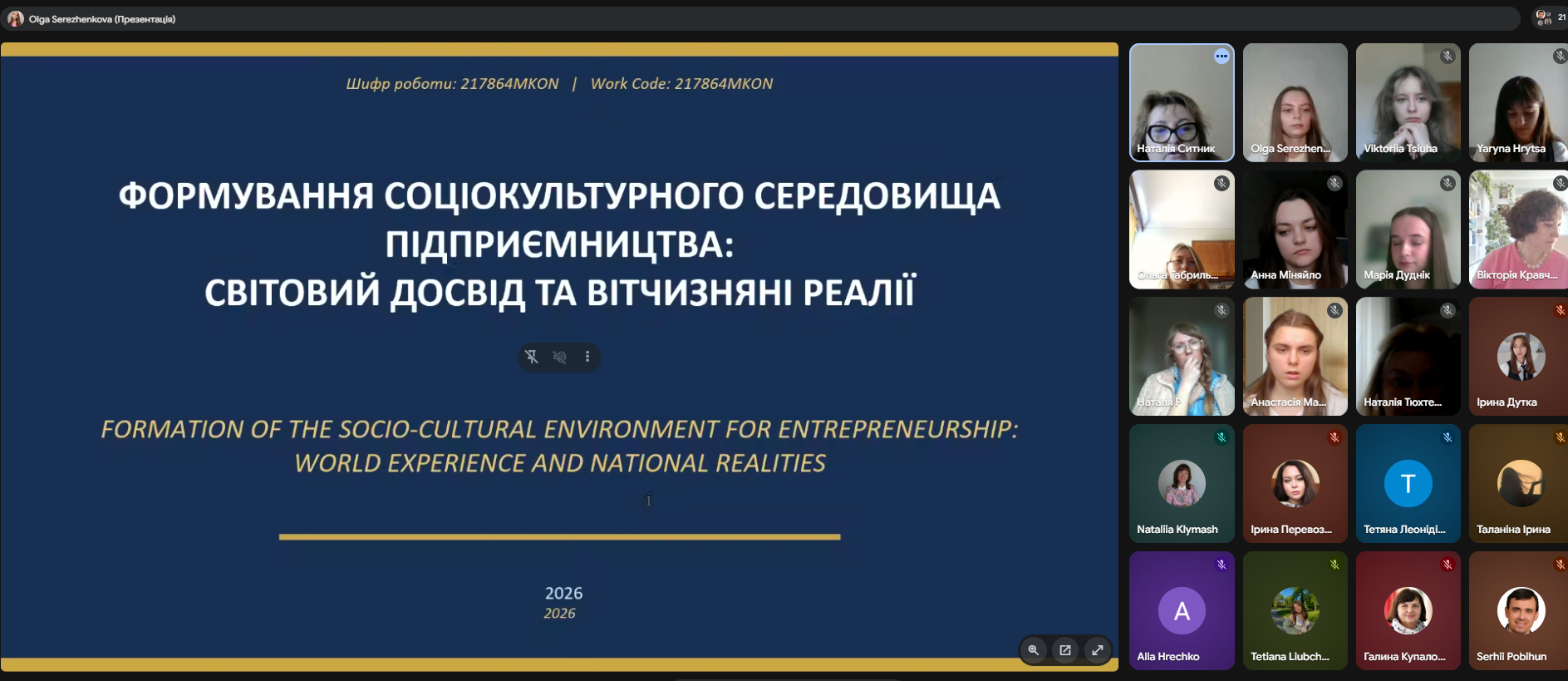
Task: Open three-dot more options on presentation toolbar
Action: 587,357
